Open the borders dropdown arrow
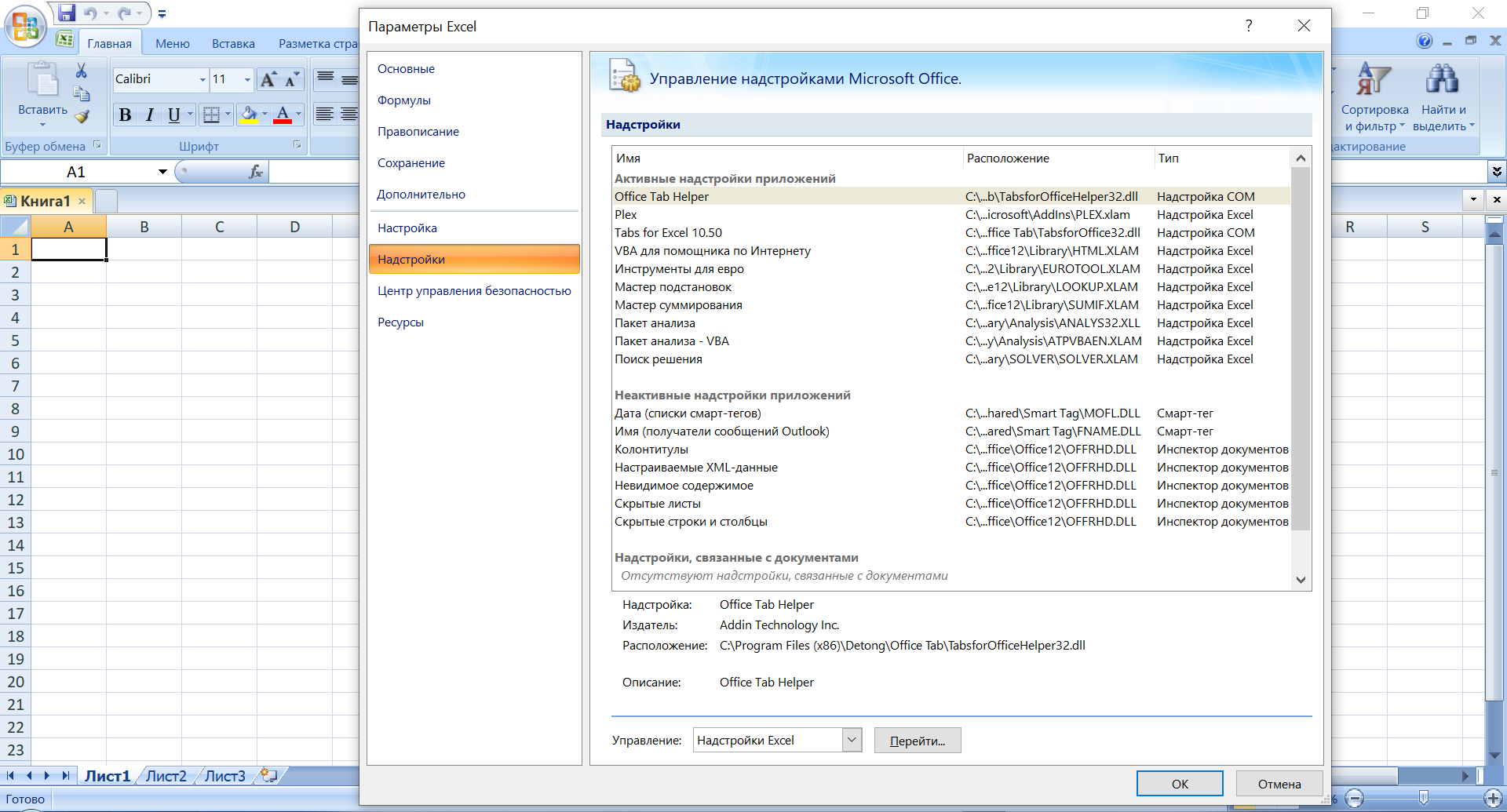The height and width of the screenshot is (812, 1507). (x=228, y=115)
